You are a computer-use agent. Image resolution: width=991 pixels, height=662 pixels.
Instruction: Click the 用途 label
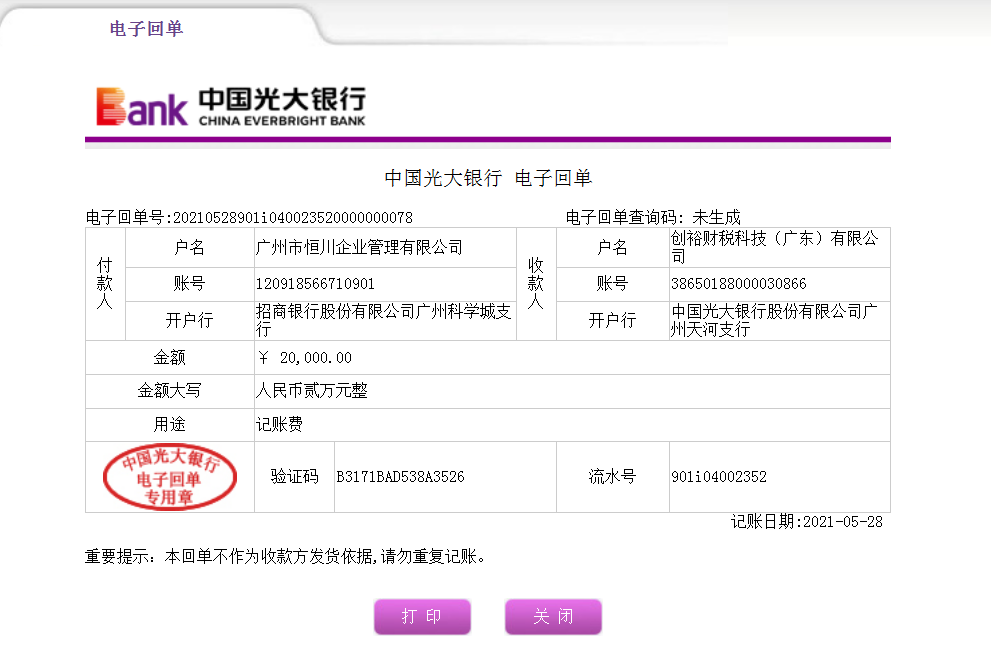169,424
